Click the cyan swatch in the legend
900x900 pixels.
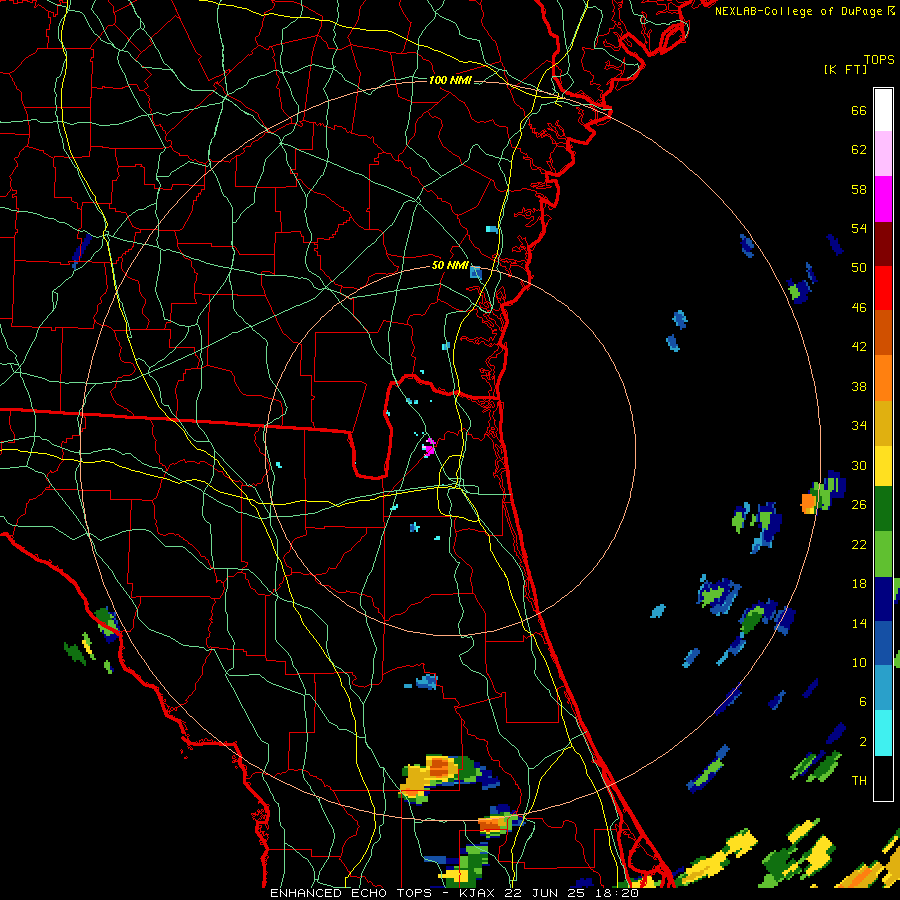coord(883,733)
